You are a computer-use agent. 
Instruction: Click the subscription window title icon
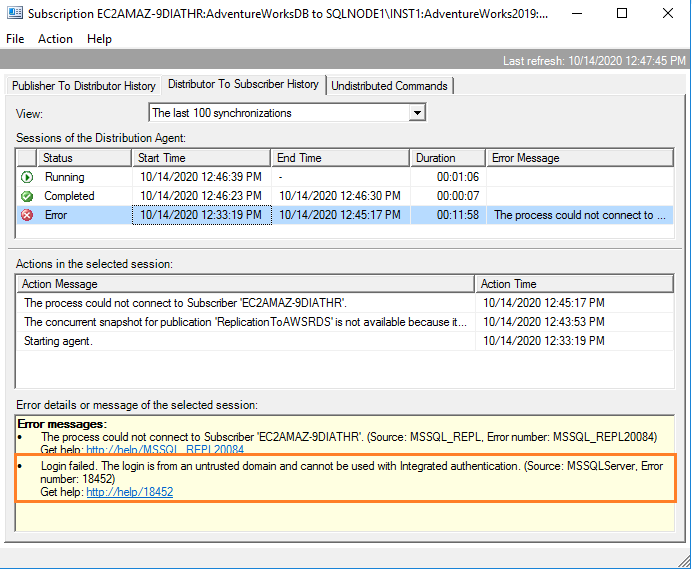click(x=15, y=13)
